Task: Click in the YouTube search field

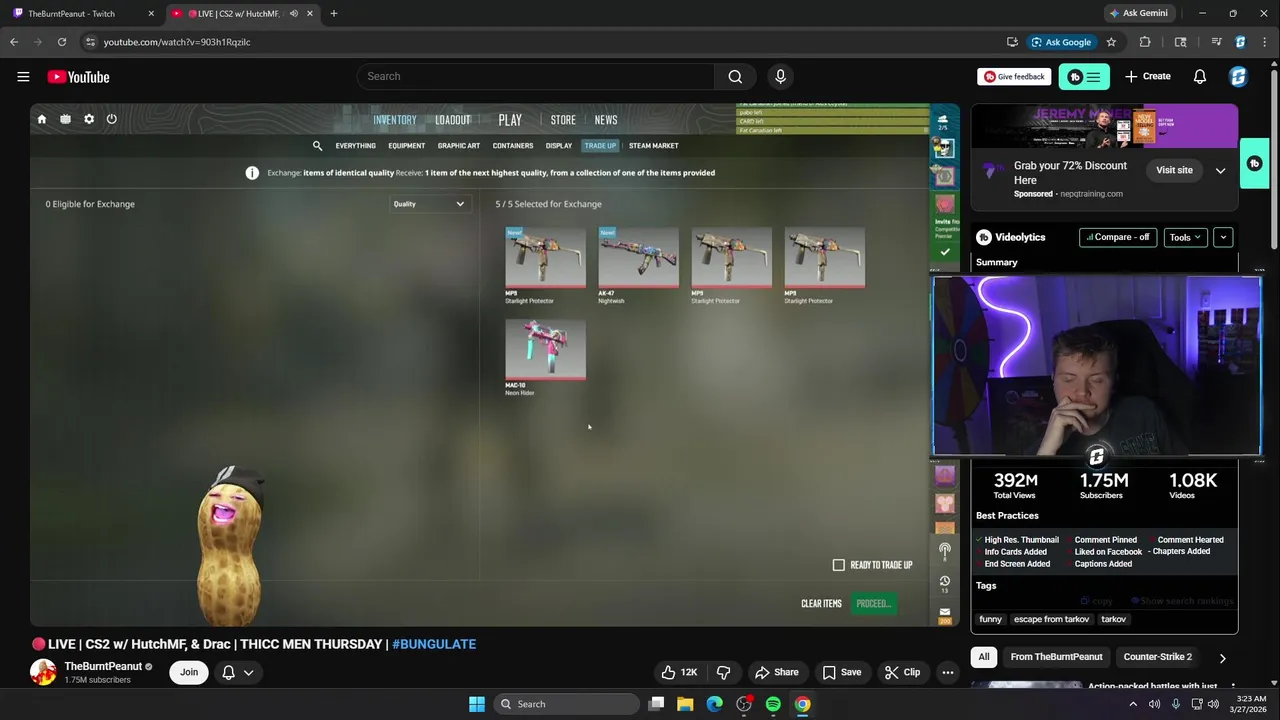Action: (536, 76)
